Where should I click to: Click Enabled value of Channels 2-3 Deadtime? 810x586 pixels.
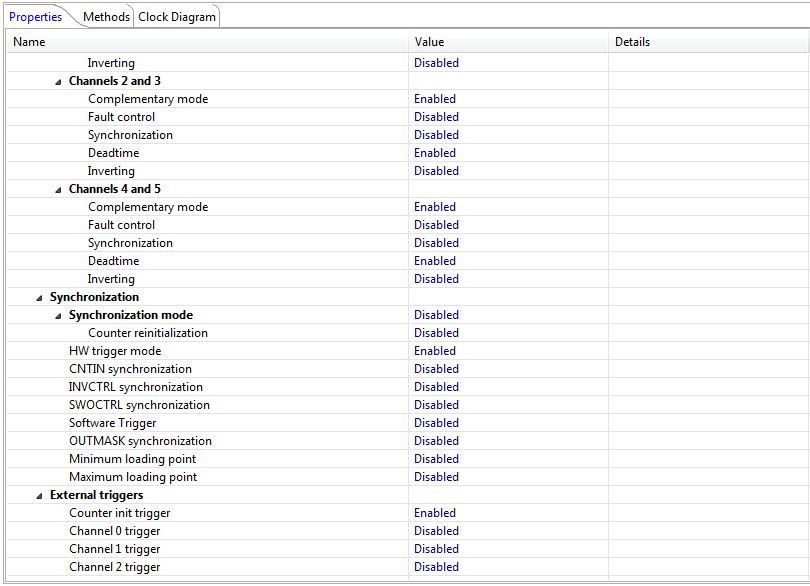click(x=435, y=153)
